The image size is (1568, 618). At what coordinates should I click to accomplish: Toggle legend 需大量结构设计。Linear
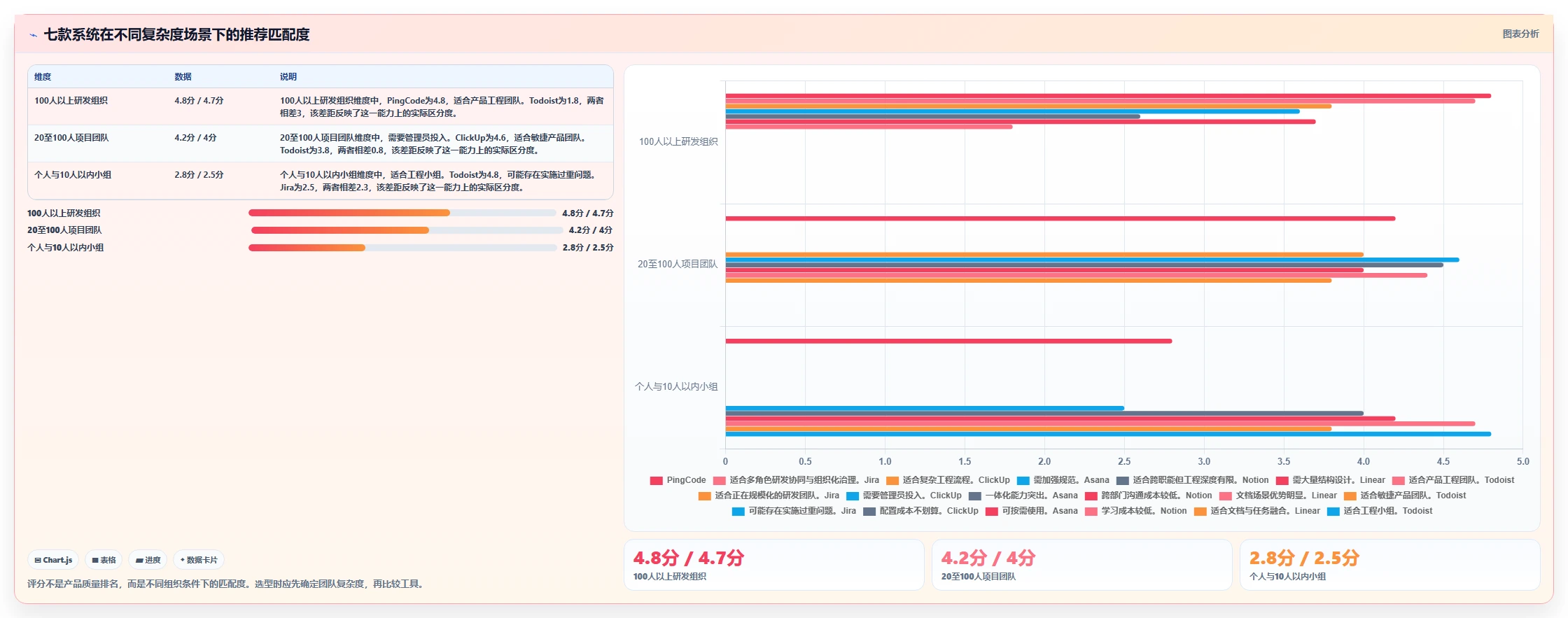click(1330, 480)
